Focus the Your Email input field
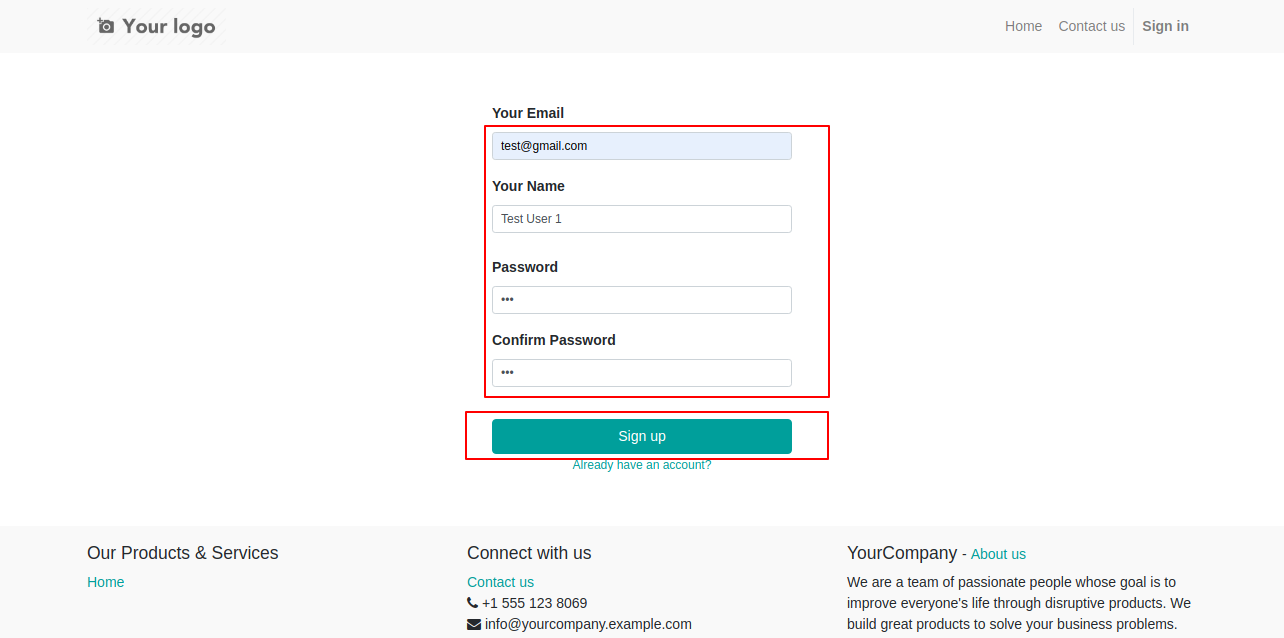Screen dimensions: 1284x638 point(642,146)
